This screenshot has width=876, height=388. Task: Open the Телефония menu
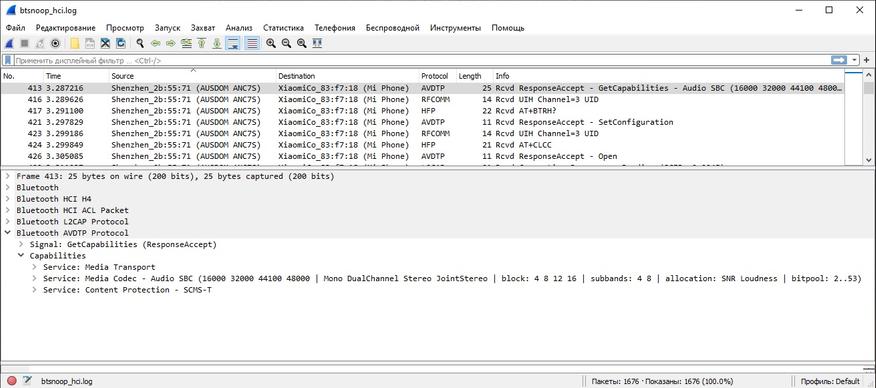tap(335, 27)
